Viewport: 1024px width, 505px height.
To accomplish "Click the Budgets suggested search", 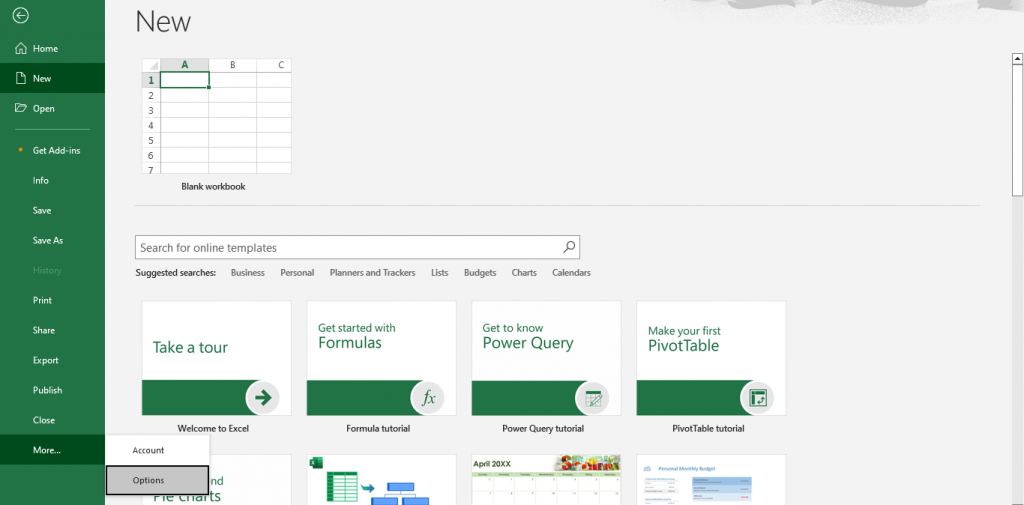I will click(480, 272).
